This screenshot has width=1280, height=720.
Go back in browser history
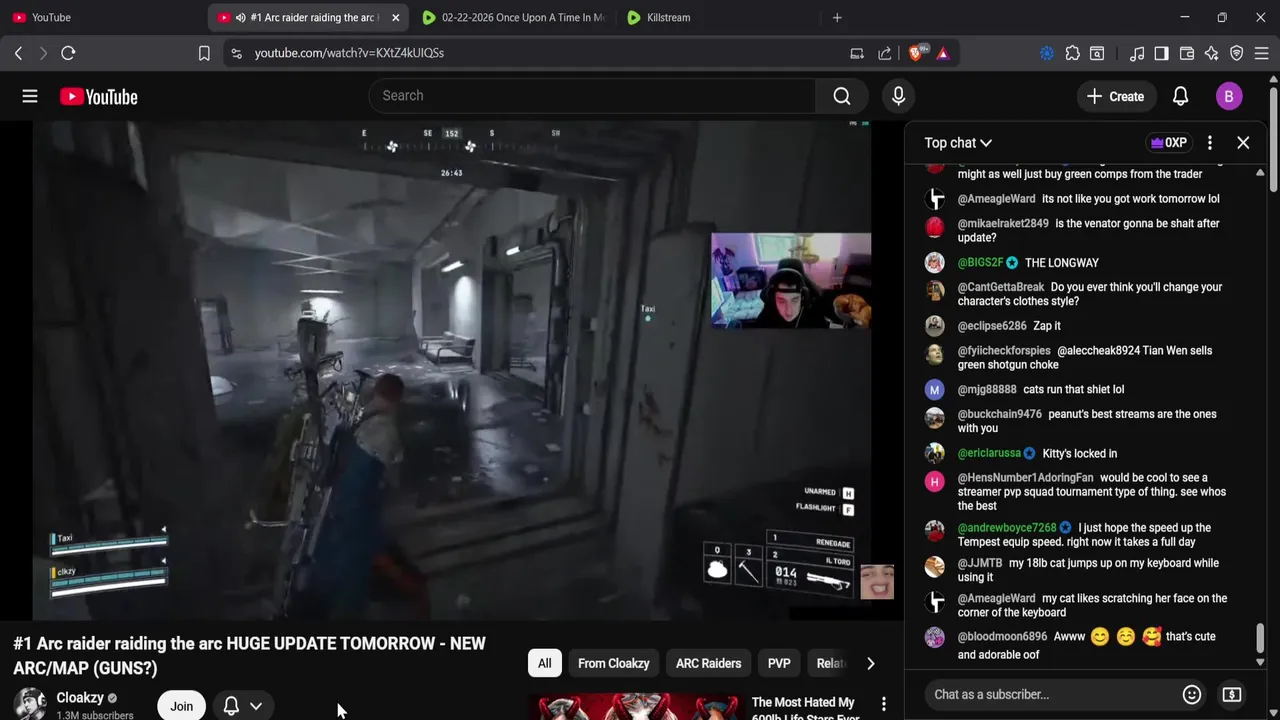click(18, 53)
